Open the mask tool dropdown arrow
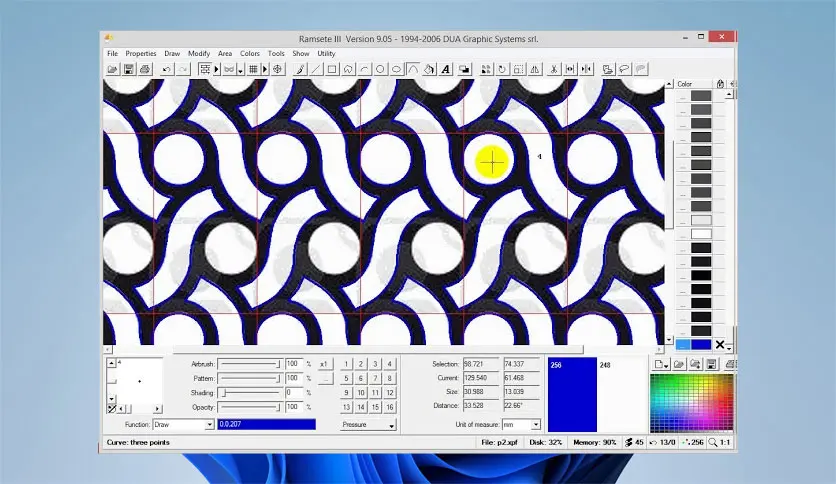836x484 pixels. (x=240, y=70)
